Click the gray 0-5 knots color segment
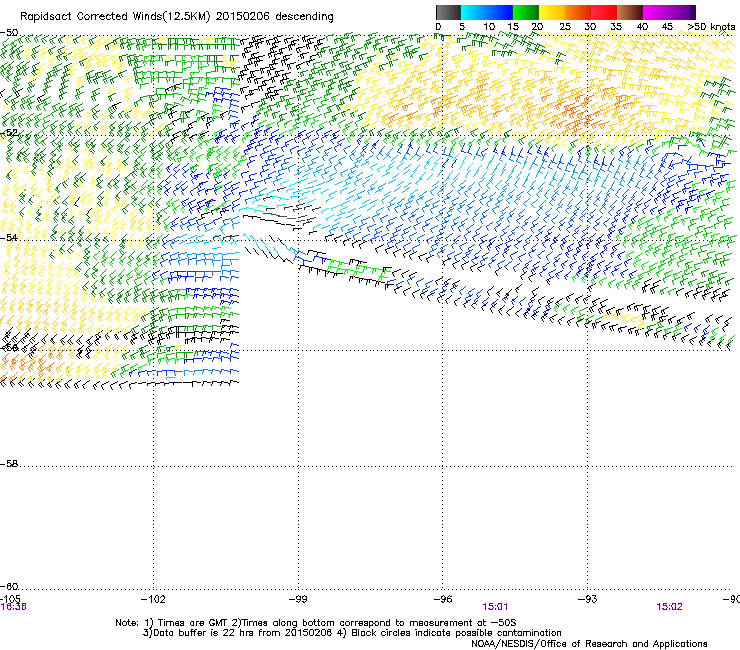Viewport: 740px width, 650px height. point(448,12)
